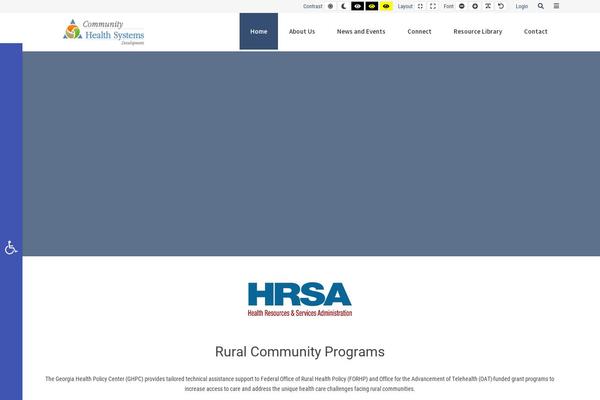Image resolution: width=600 pixels, height=400 pixels.
Task: Open the About Us menu
Action: 302,31
